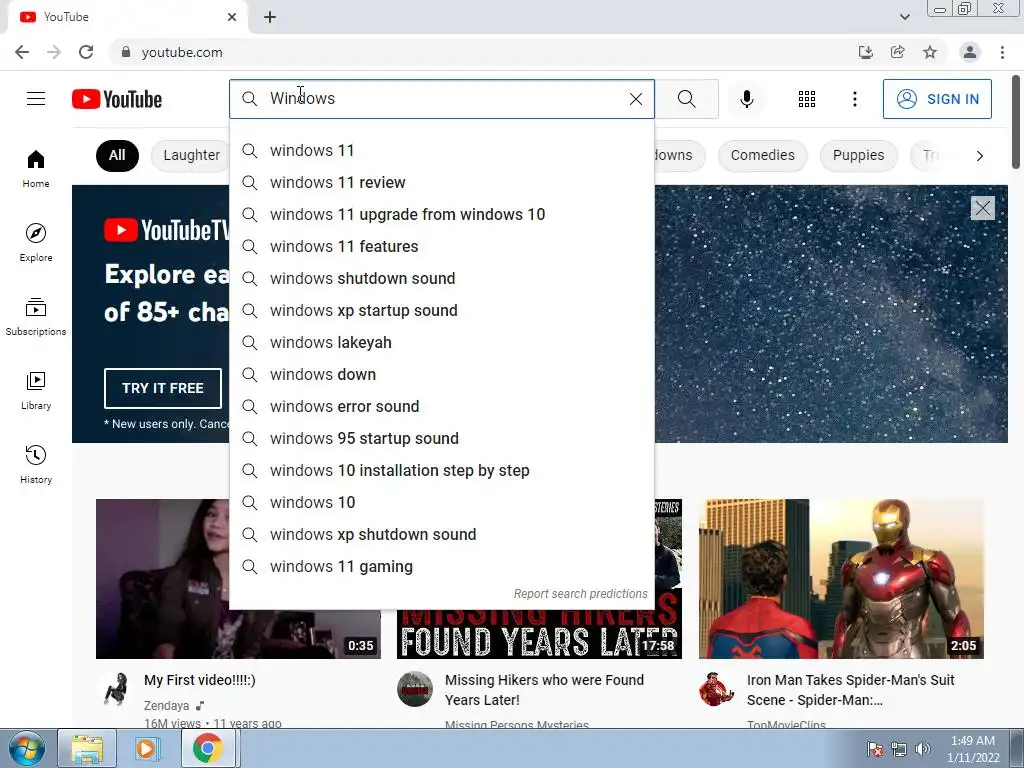This screenshot has height=768, width=1024.
Task: Click Report search predictions link
Action: pos(581,594)
